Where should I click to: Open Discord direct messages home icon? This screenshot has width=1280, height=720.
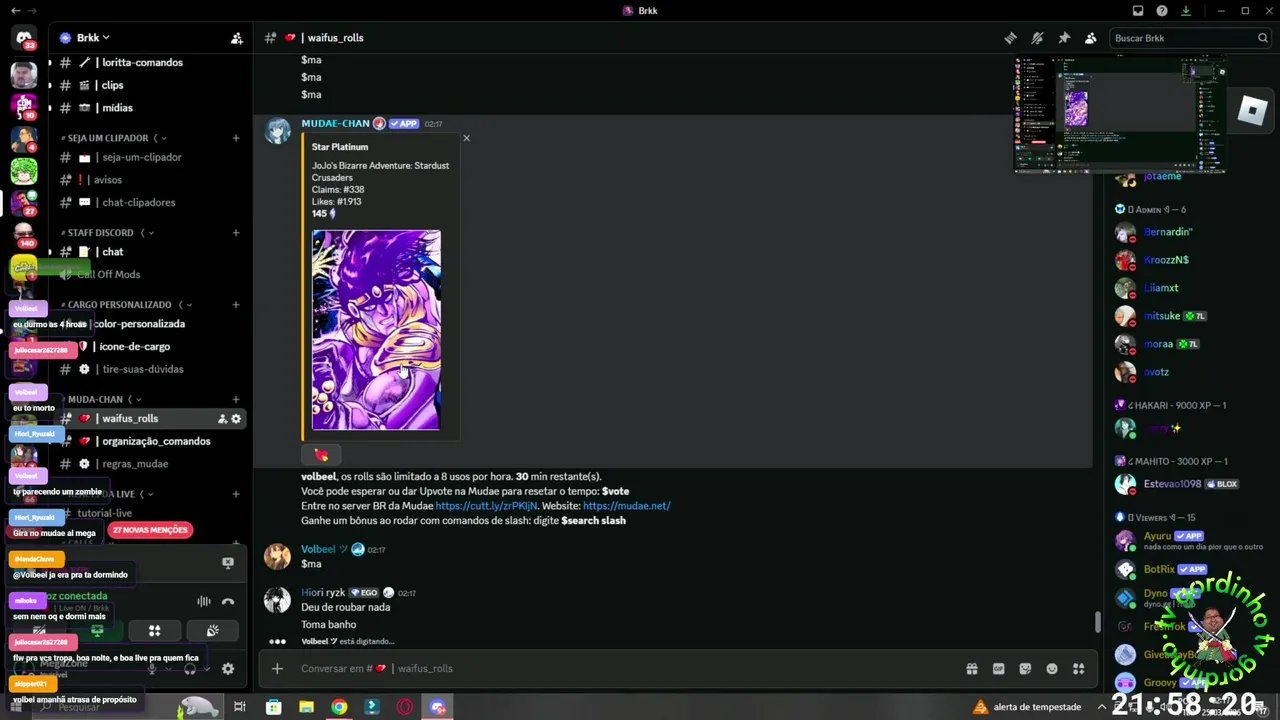tap(24, 38)
